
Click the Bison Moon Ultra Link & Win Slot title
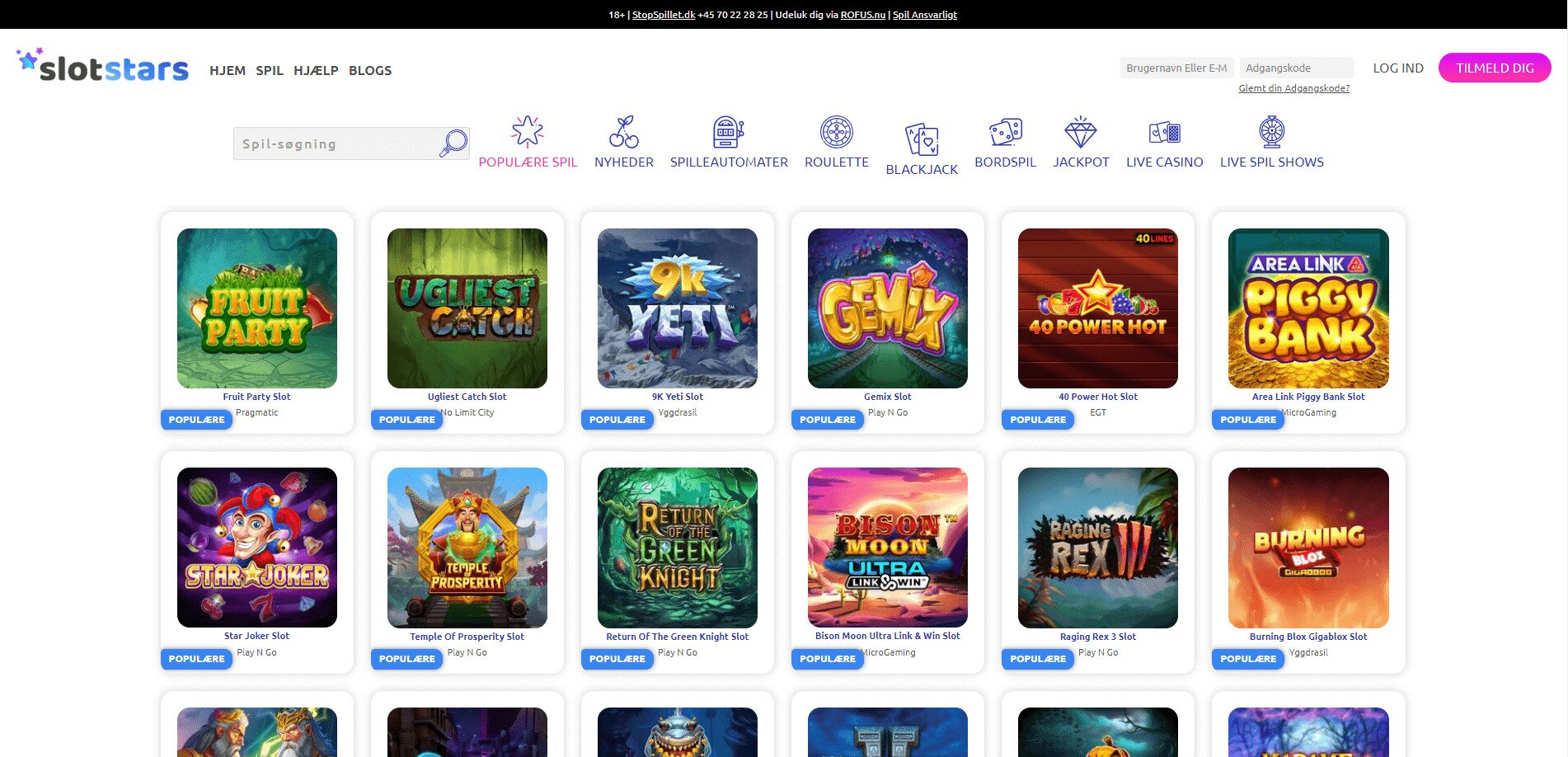coord(888,636)
